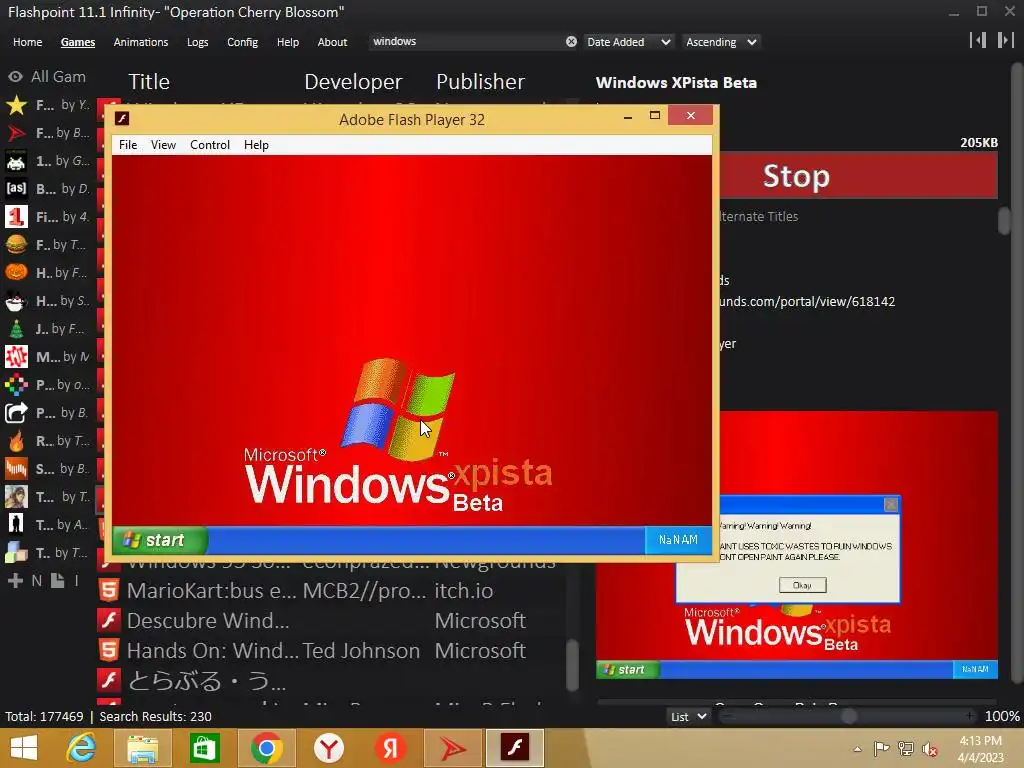Click the game list scrollbar thumb
This screenshot has width=1024, height=768.
573,664
